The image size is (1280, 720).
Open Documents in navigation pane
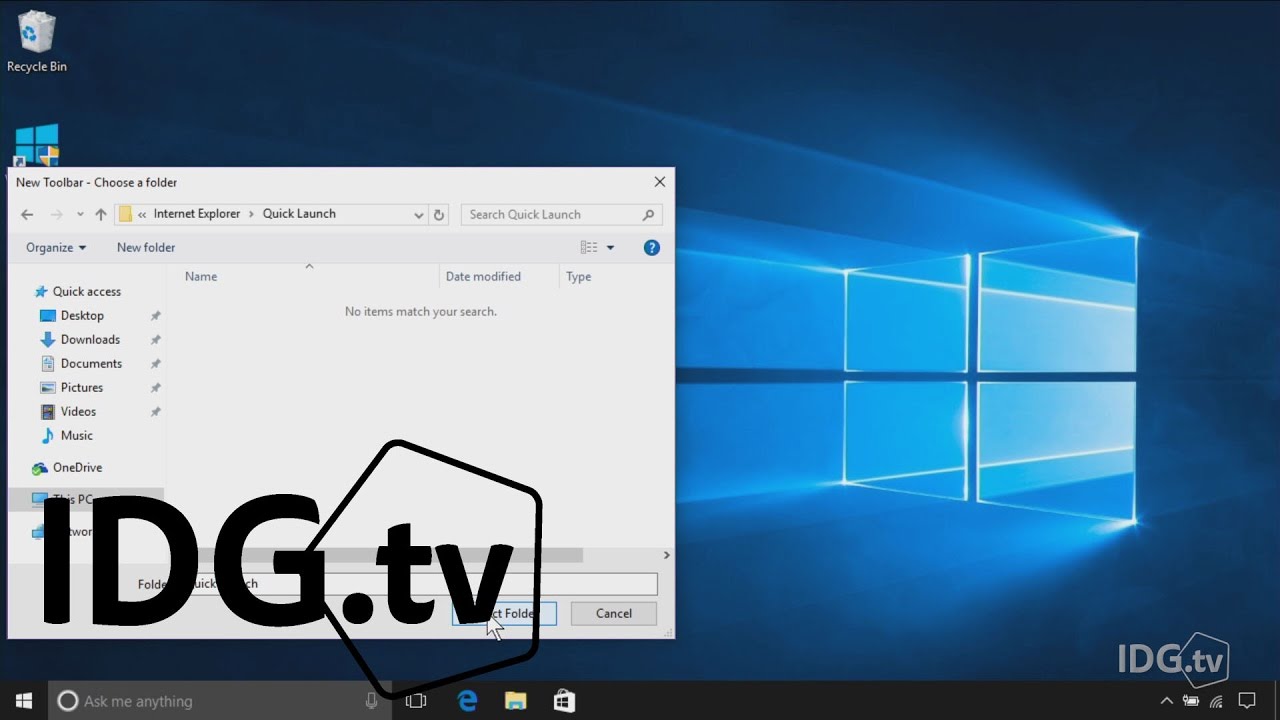(91, 363)
